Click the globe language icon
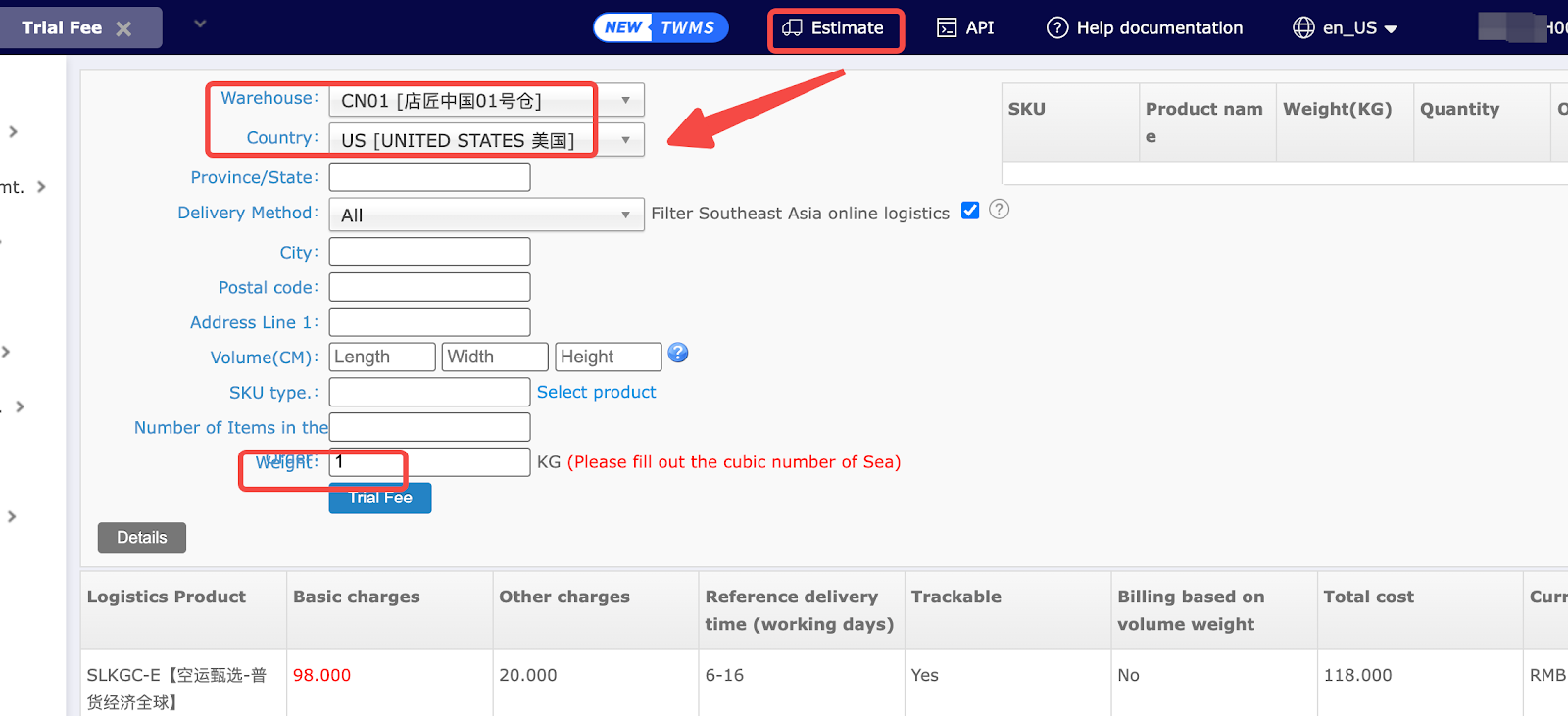This screenshot has width=1568, height=716. 1303,28
